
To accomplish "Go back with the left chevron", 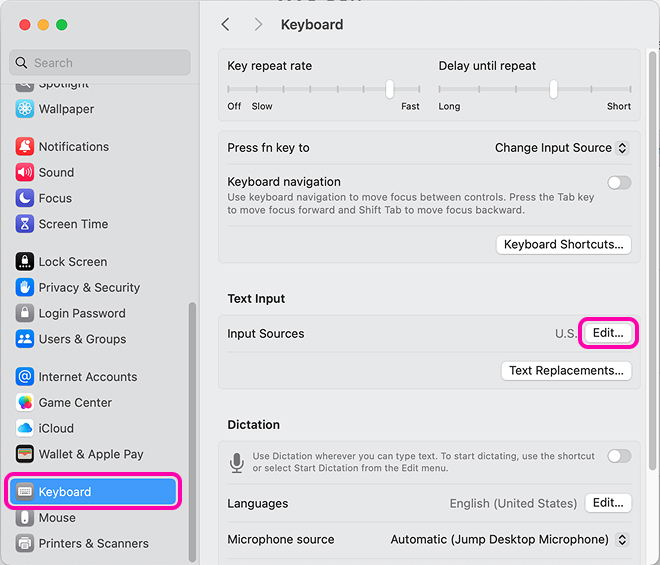I will click(226, 24).
